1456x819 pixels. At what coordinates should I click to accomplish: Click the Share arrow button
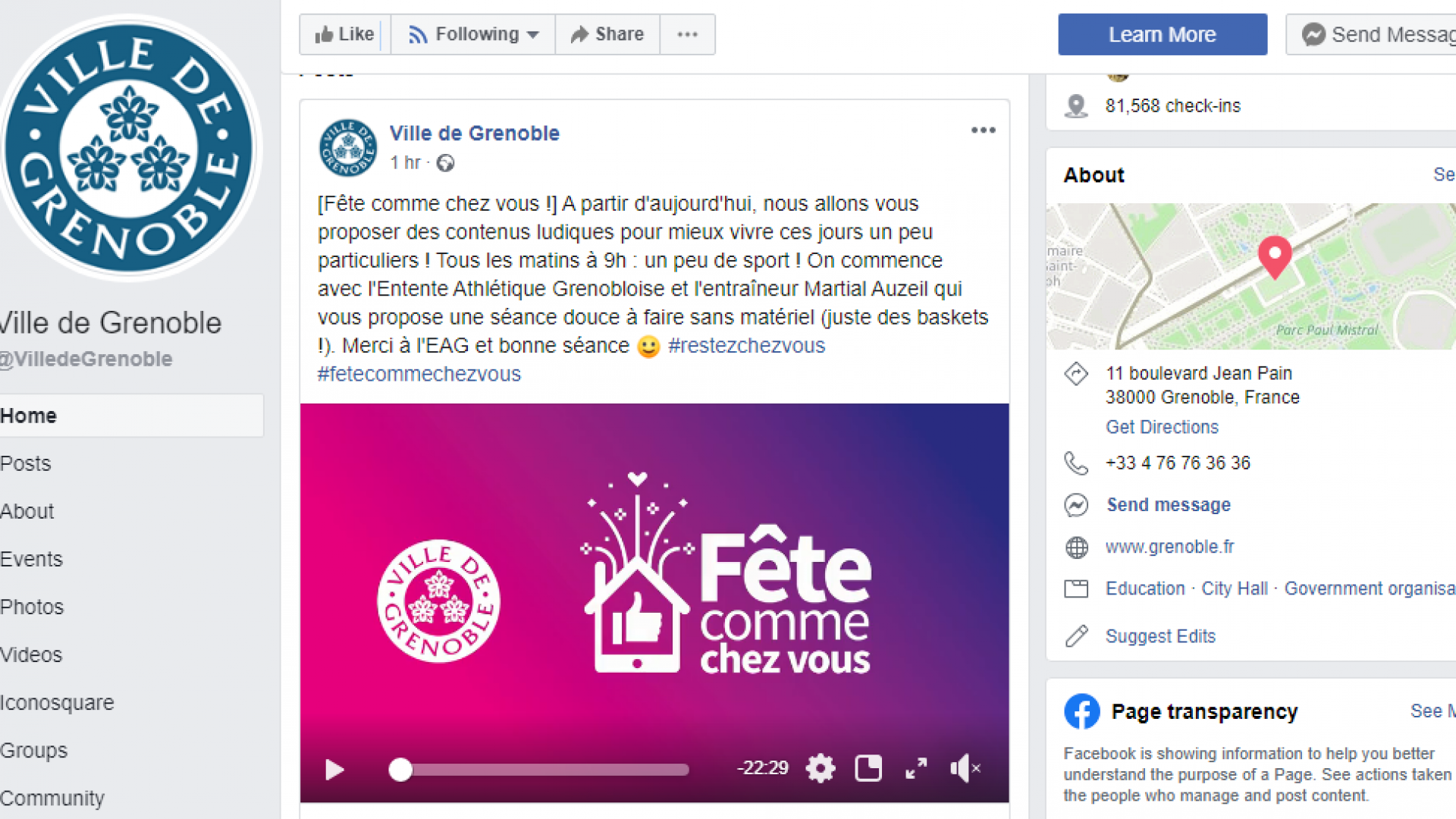tap(607, 34)
